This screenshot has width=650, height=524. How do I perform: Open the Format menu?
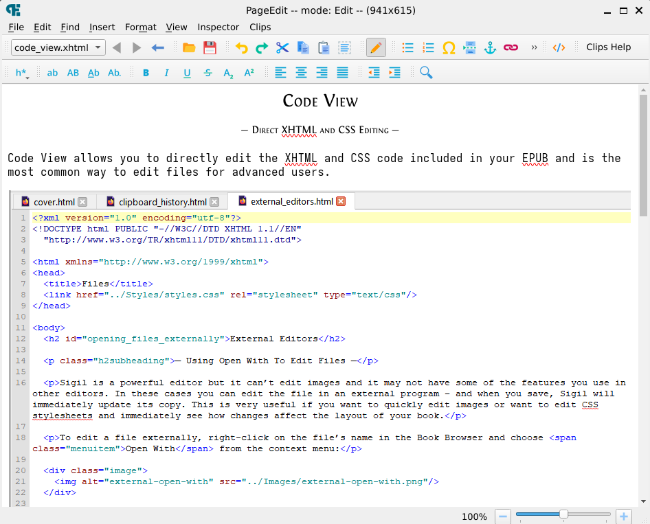140,27
